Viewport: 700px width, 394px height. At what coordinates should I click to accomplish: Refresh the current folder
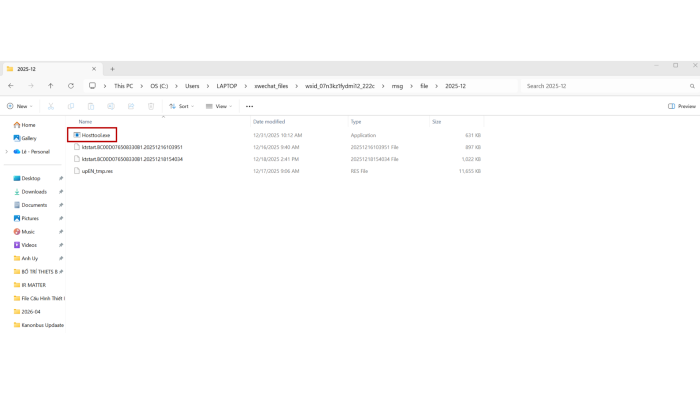pyautogui.click(x=71, y=86)
